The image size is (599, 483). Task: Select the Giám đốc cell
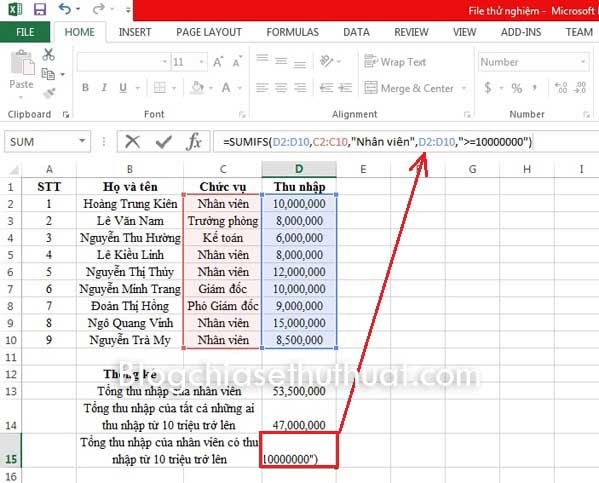[223, 289]
